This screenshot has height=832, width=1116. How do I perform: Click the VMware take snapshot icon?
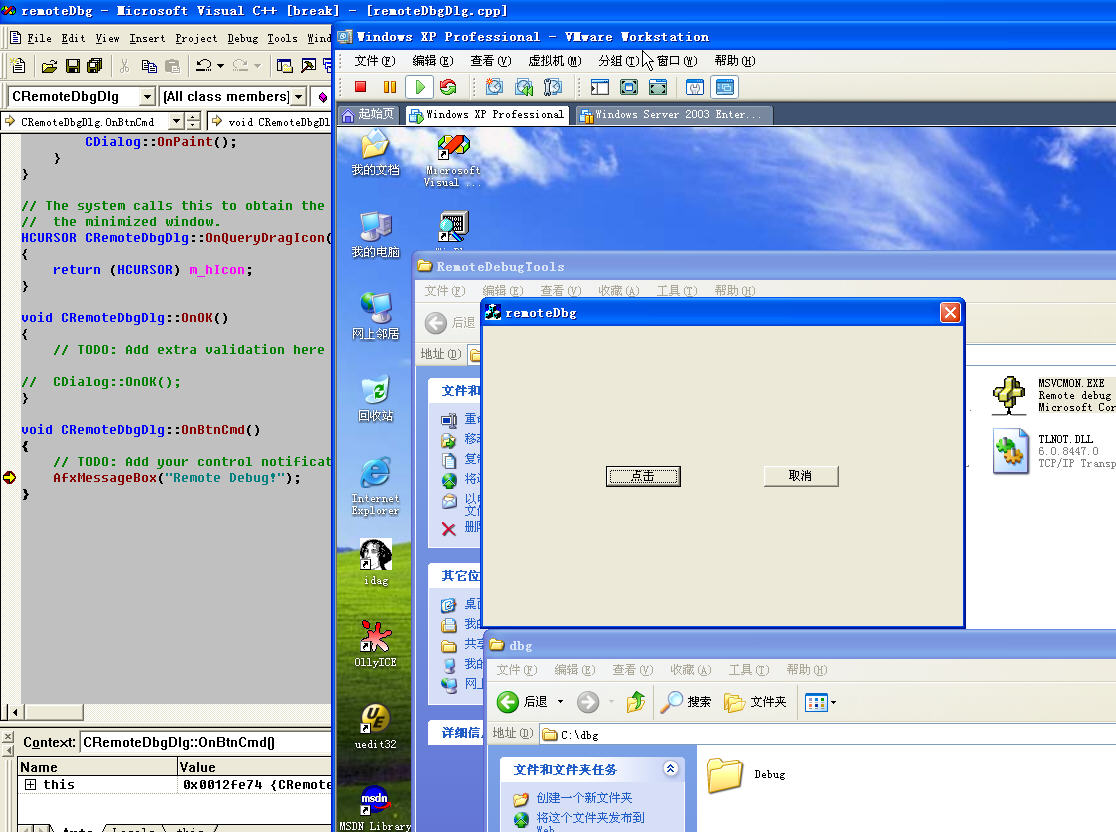[x=494, y=87]
